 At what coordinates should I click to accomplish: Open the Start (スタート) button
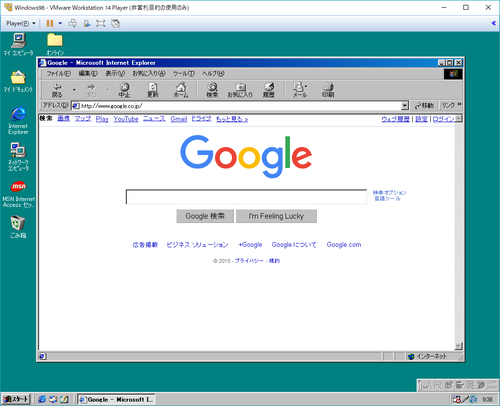coord(16,399)
